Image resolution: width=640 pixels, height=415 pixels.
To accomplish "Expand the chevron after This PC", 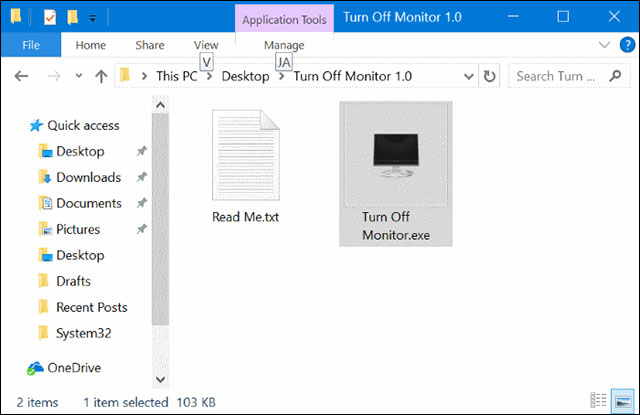I will coord(209,76).
